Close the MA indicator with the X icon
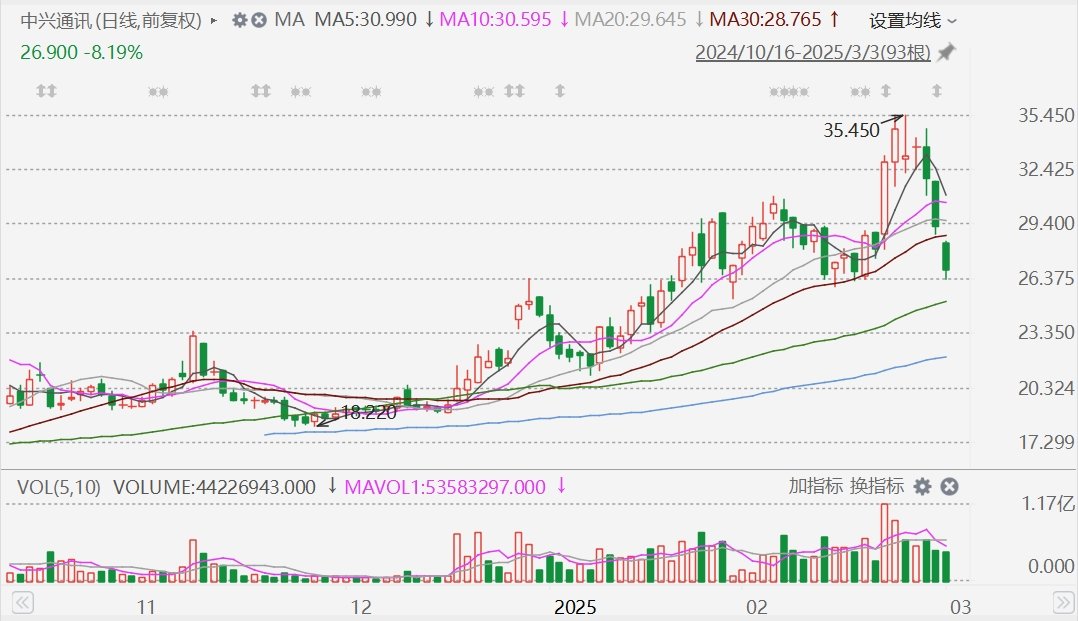The height and width of the screenshot is (621, 1078). coord(258,20)
